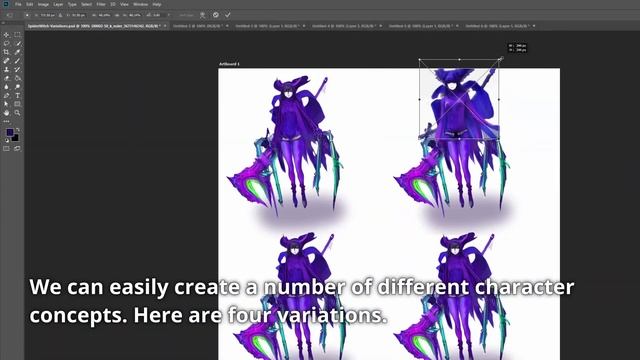Select the History Brush tool

click(x=18, y=69)
